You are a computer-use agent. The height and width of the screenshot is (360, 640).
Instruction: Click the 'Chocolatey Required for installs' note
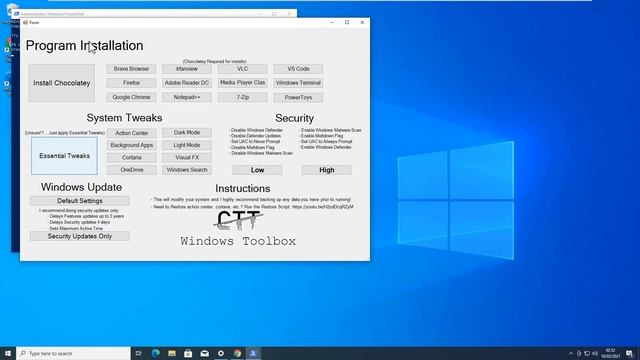tap(215, 61)
